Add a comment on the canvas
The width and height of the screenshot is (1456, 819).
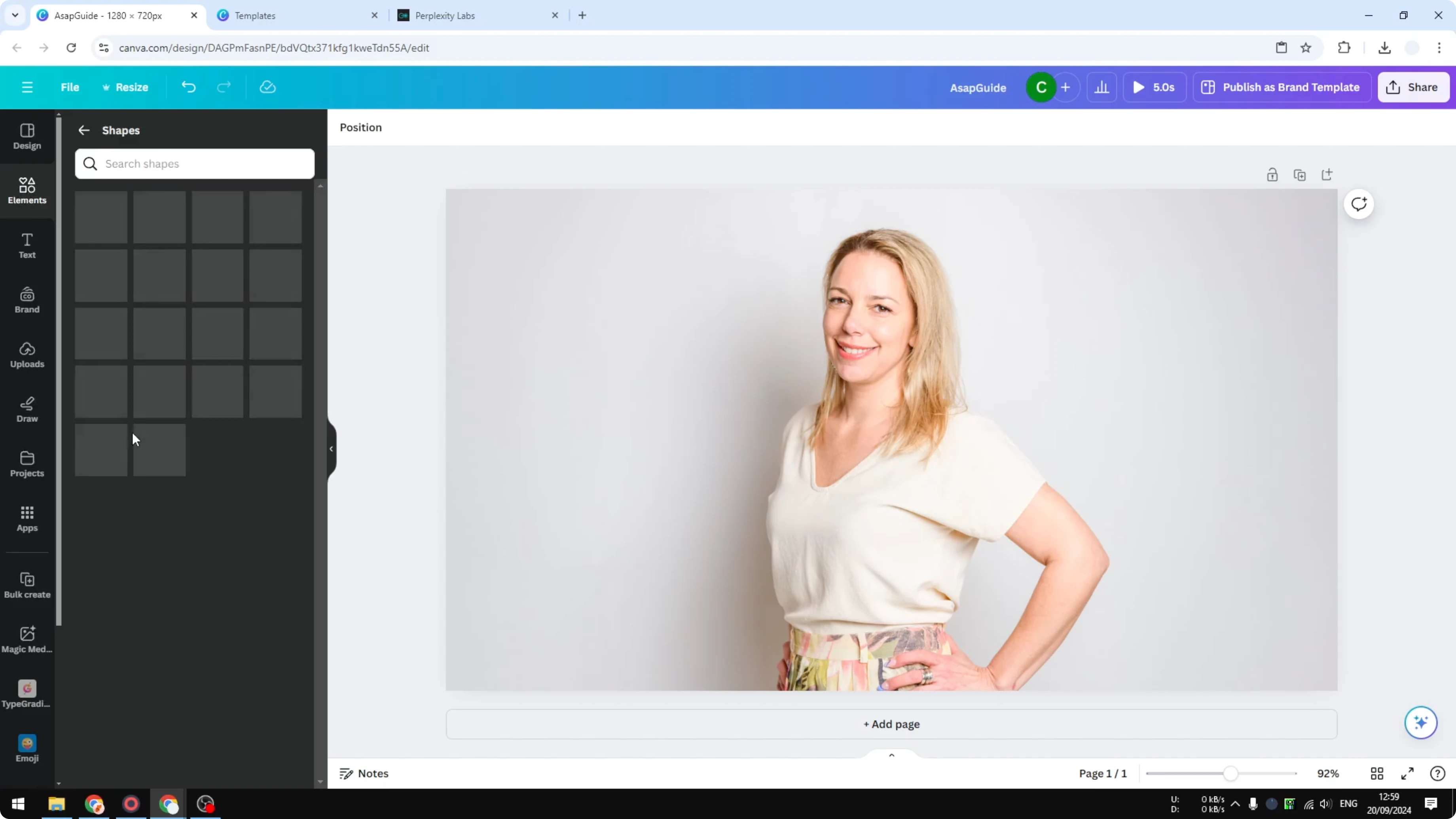tap(1359, 204)
